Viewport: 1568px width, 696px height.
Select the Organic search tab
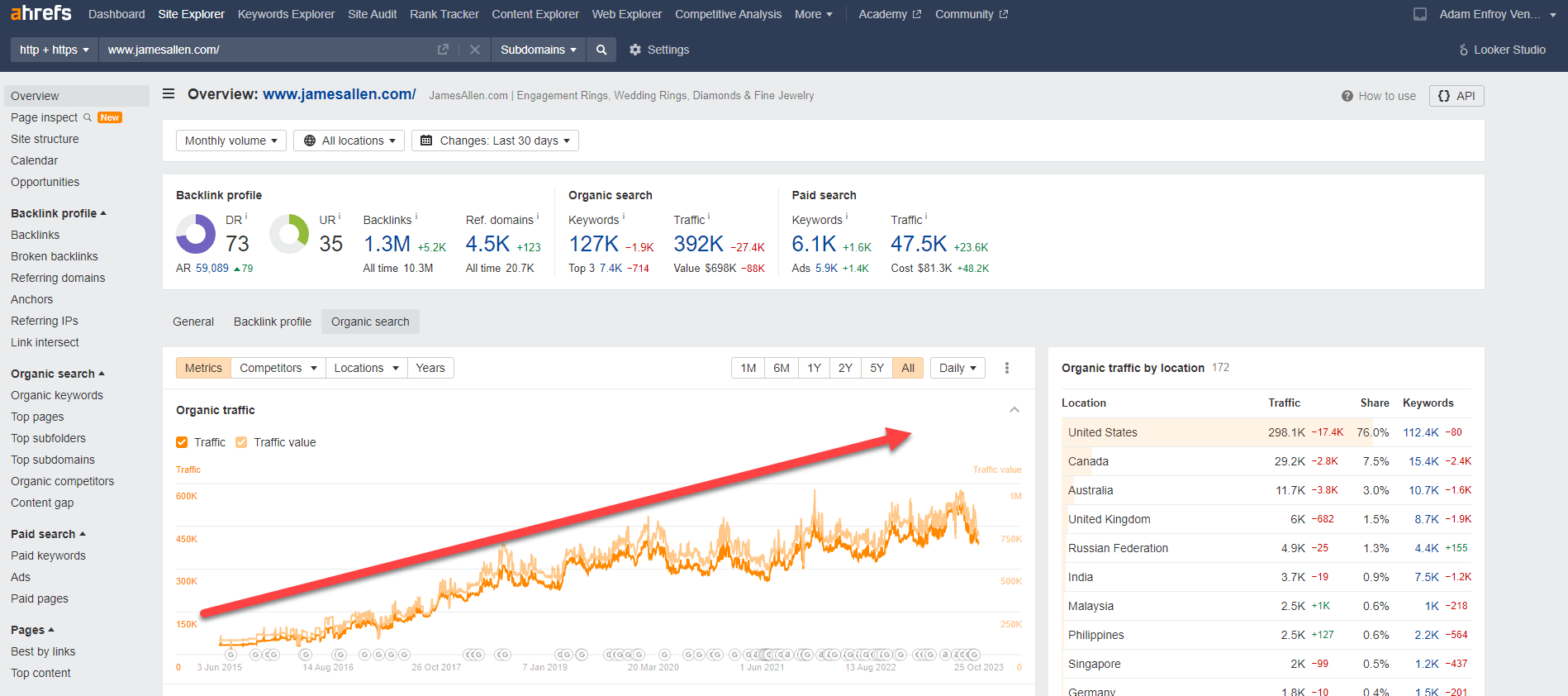[x=370, y=322]
